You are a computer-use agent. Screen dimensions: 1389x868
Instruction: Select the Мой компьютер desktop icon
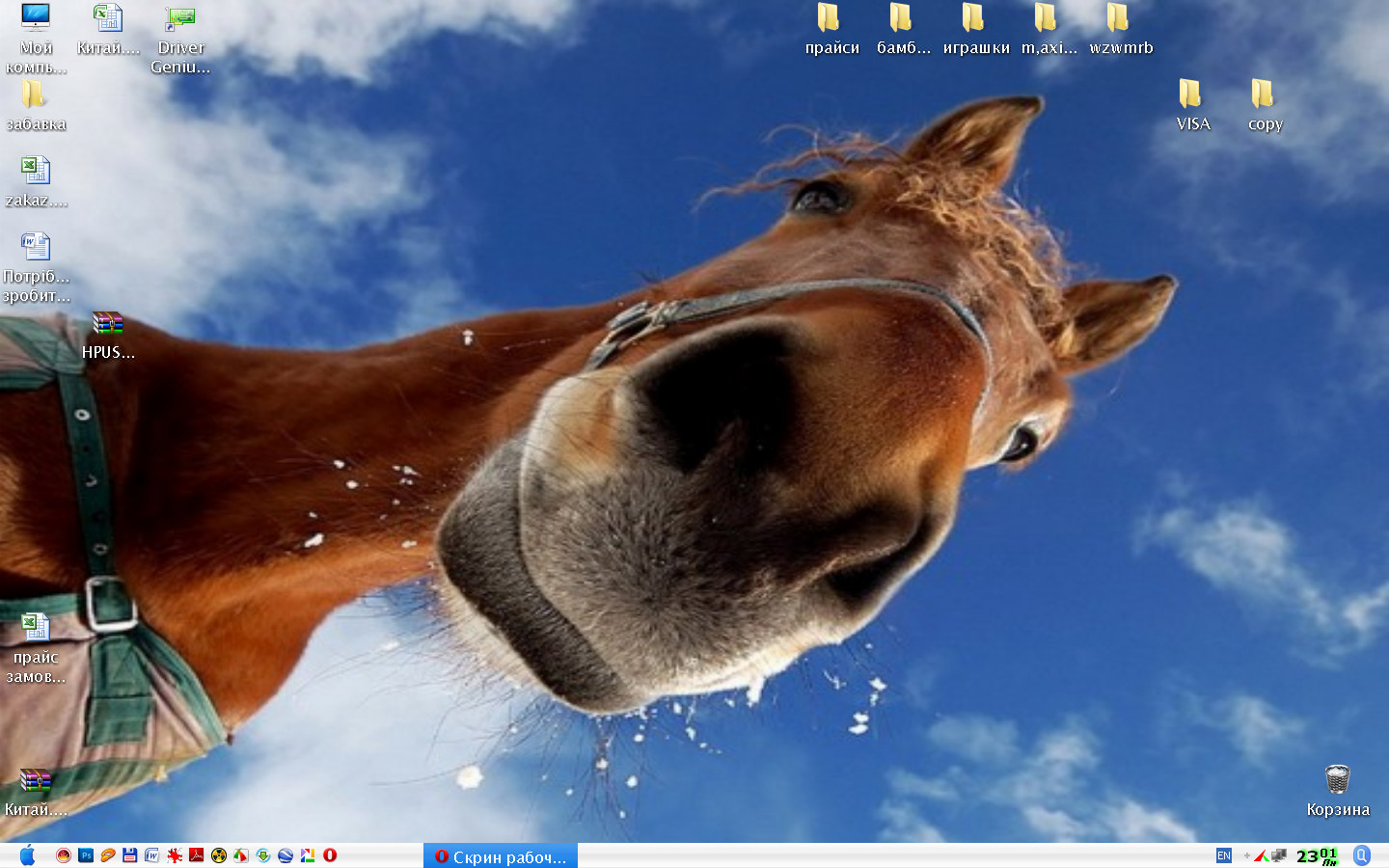[x=36, y=18]
